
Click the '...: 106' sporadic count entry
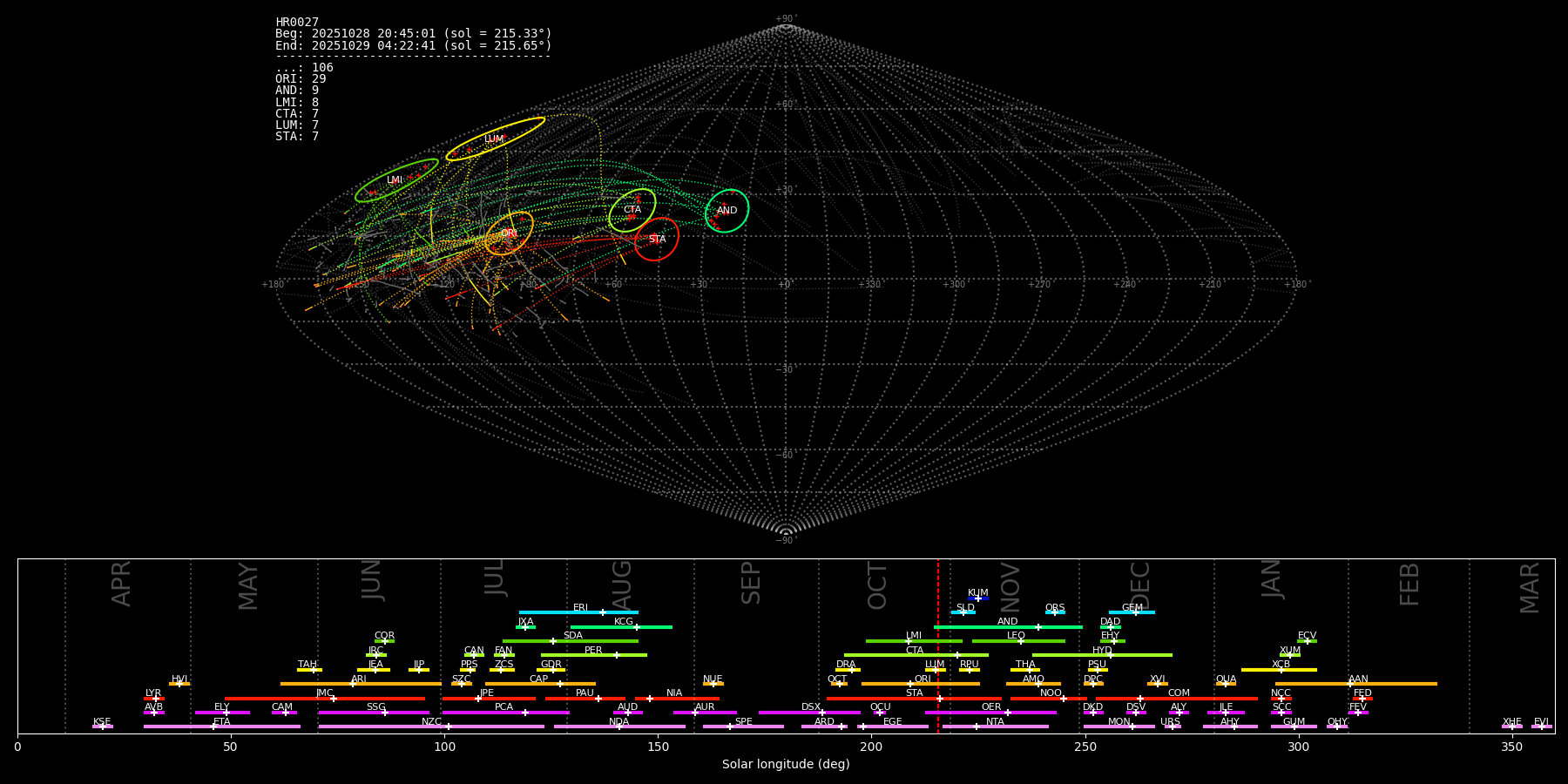pyautogui.click(x=304, y=68)
